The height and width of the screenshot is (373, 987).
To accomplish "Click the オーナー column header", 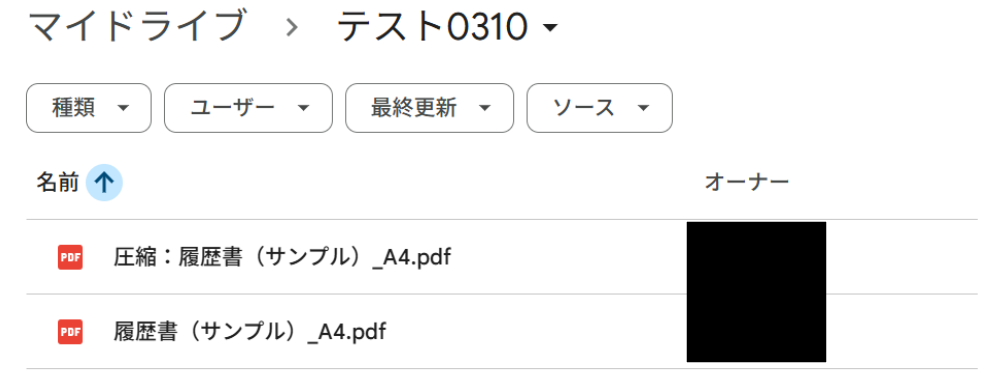I will [x=747, y=183].
